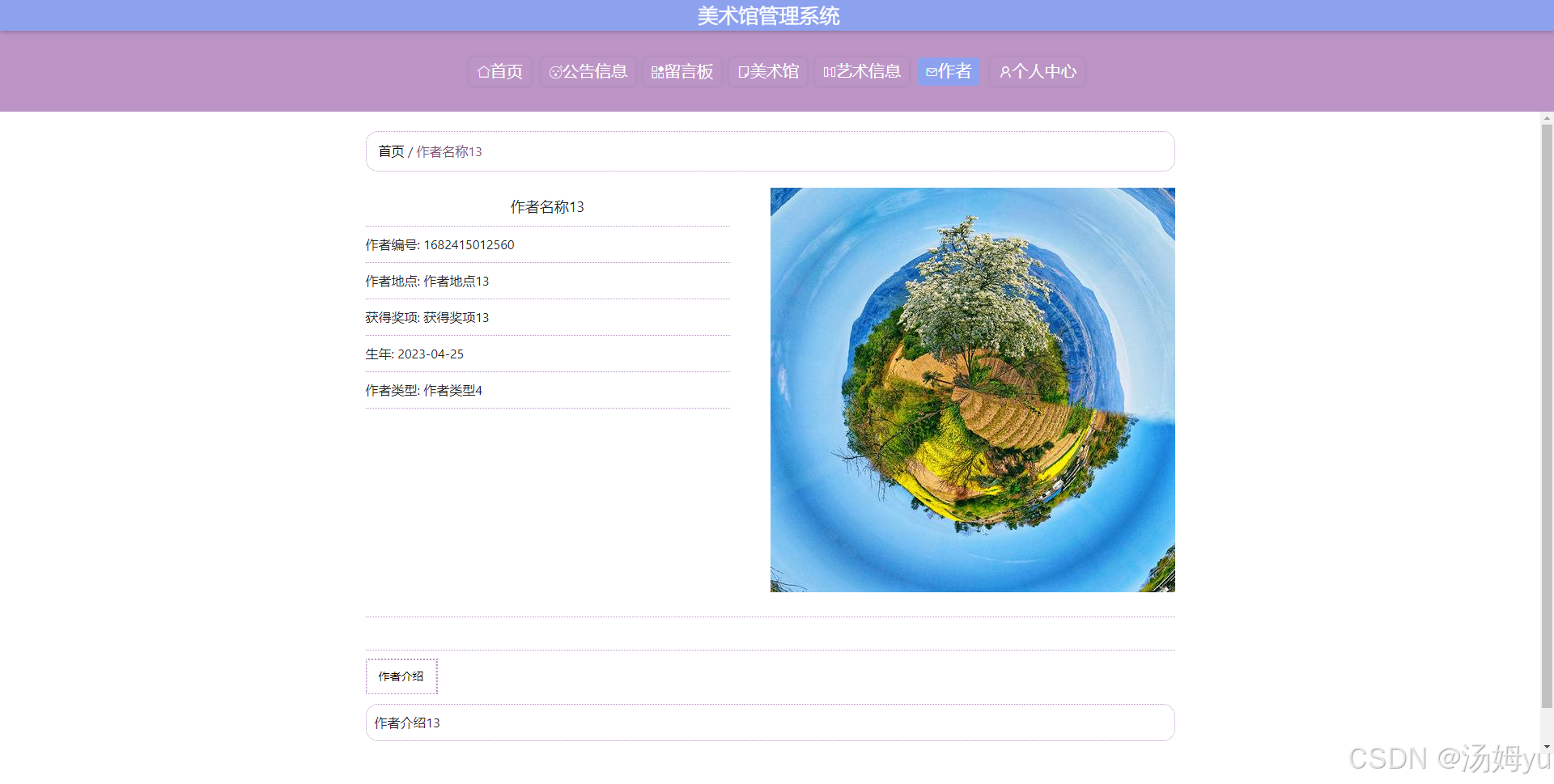Click the envelope icon beside 作者
This screenshot has width=1554, height=784.
tap(932, 72)
